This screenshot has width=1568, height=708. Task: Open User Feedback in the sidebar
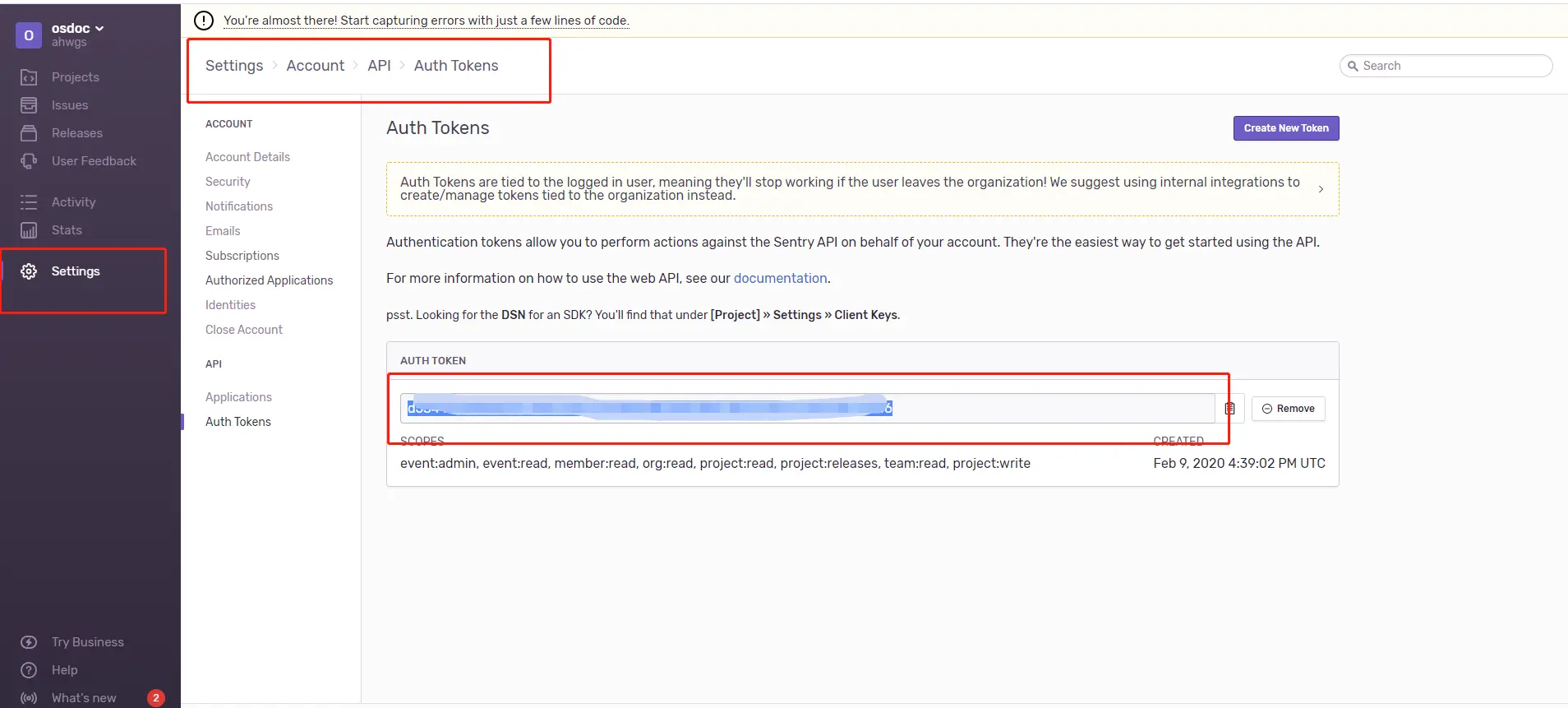tap(95, 161)
